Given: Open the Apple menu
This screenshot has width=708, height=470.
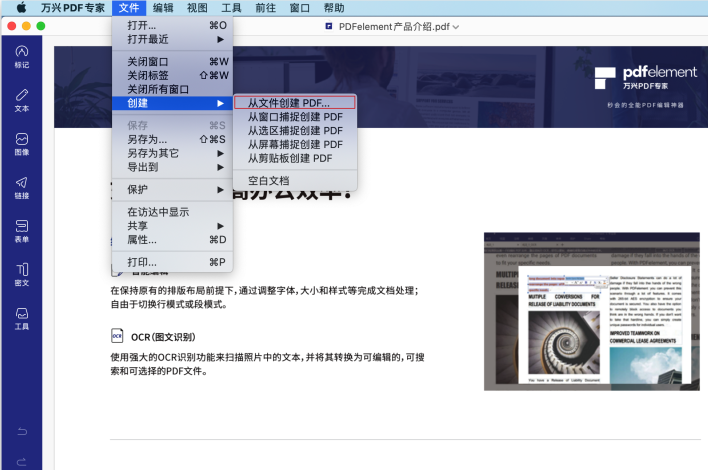Looking at the screenshot, I should click(20, 8).
